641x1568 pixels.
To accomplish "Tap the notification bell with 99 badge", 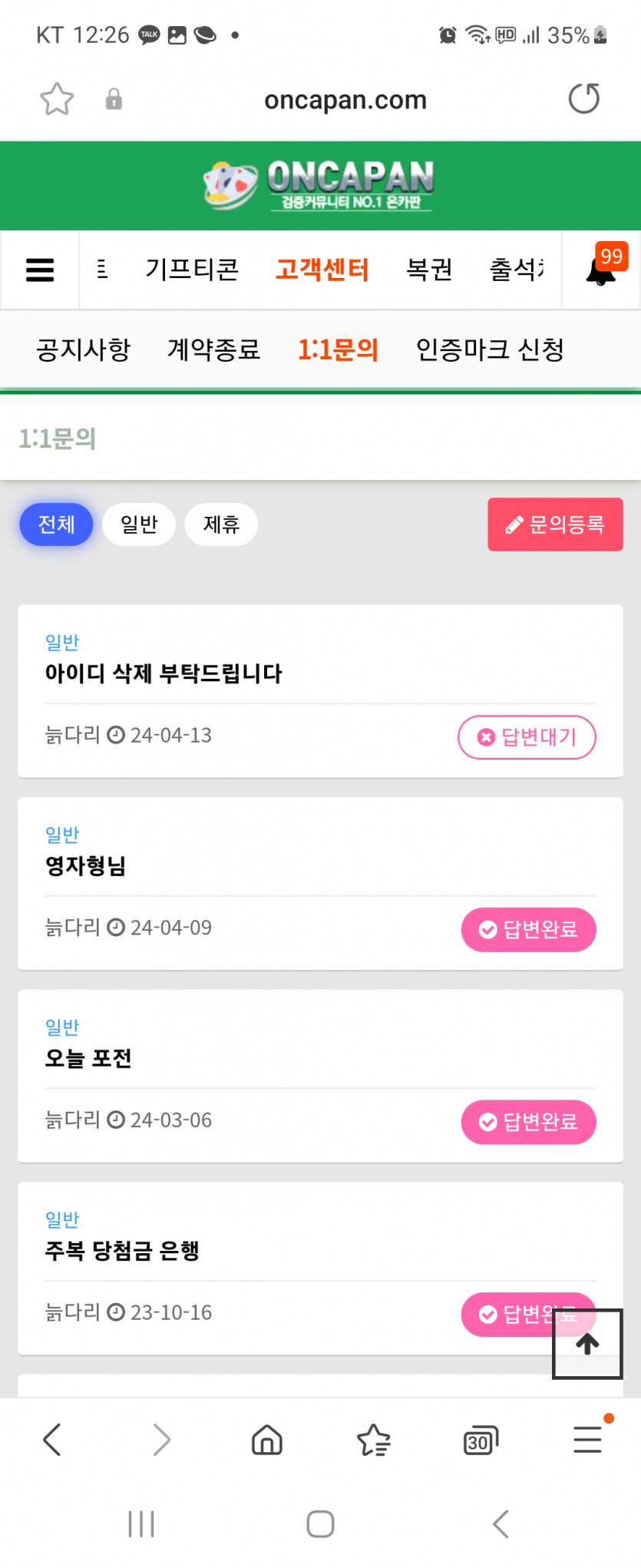I will click(602, 270).
